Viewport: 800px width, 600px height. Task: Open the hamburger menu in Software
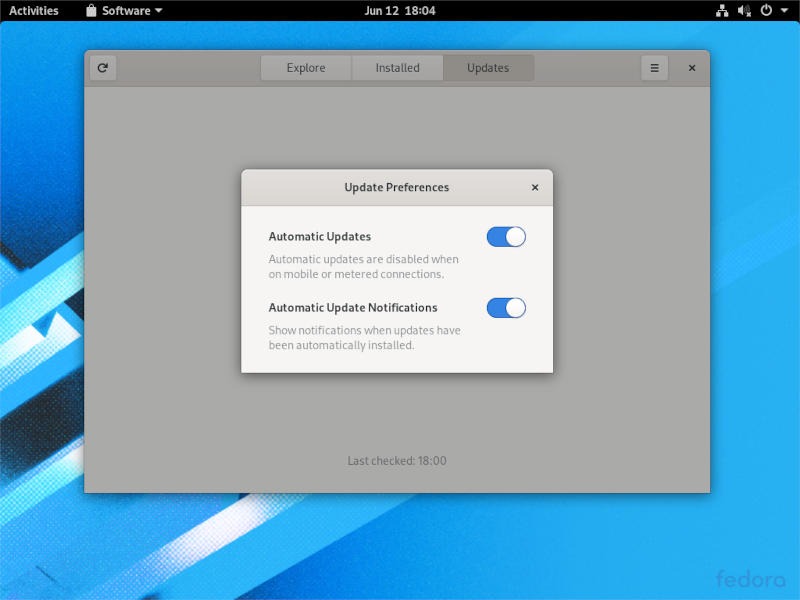pyautogui.click(x=654, y=68)
